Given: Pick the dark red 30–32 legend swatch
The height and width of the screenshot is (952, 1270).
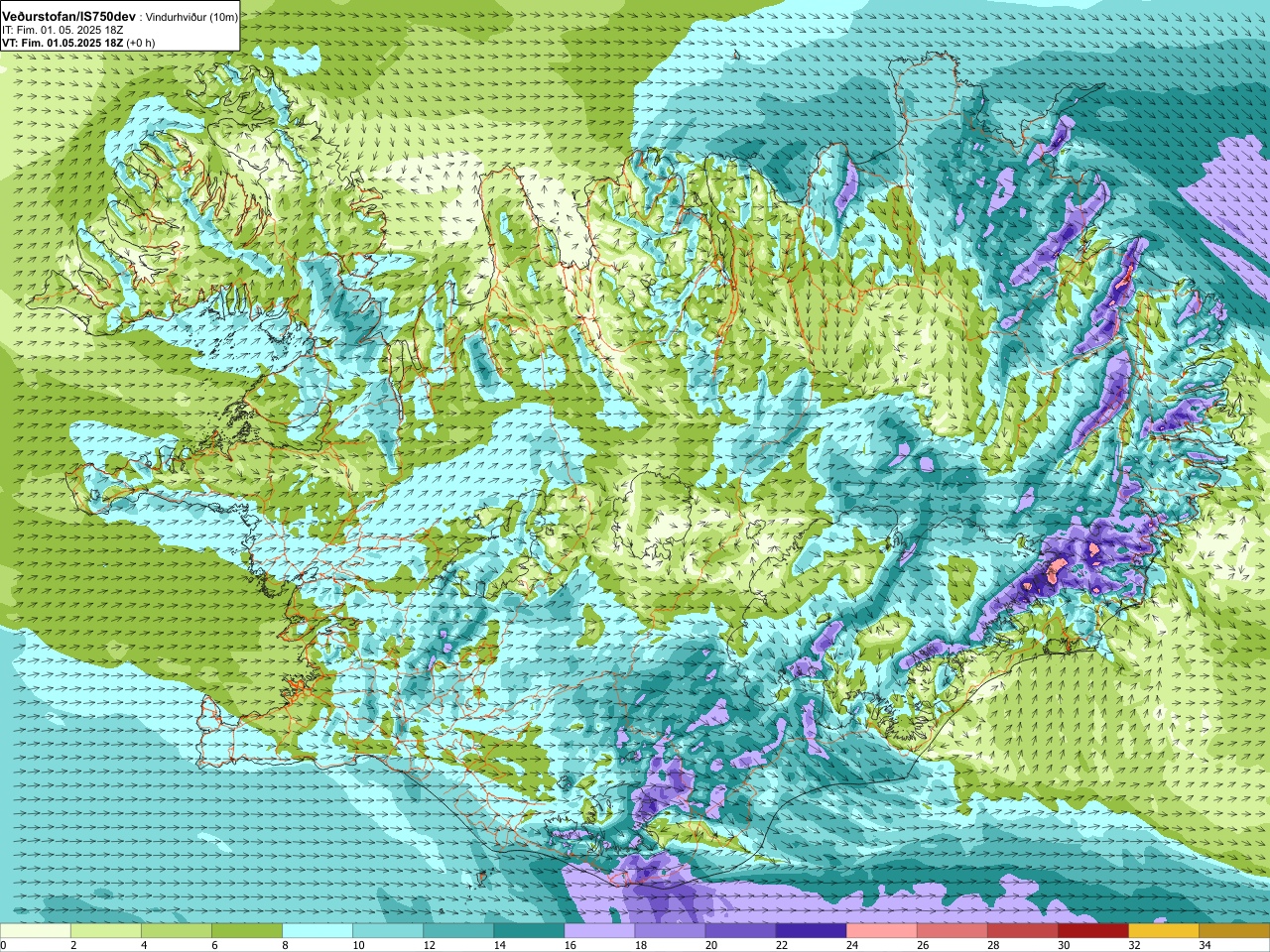Looking at the screenshot, I should (x=1092, y=931).
